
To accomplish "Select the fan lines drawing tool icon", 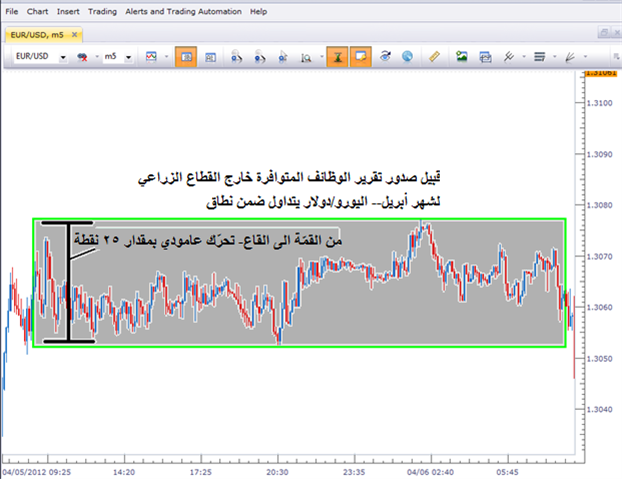I will 570,57.
